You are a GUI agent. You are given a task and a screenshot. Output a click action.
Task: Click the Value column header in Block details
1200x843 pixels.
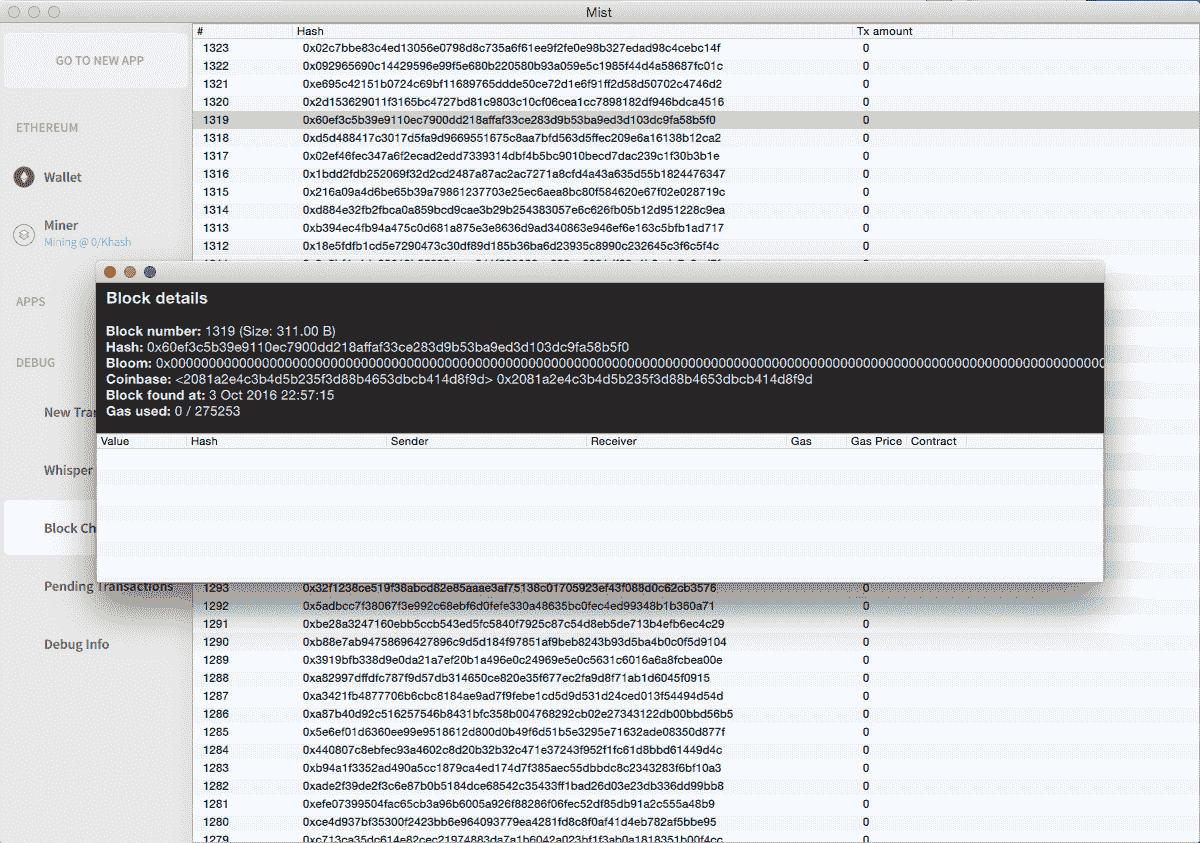coord(142,441)
